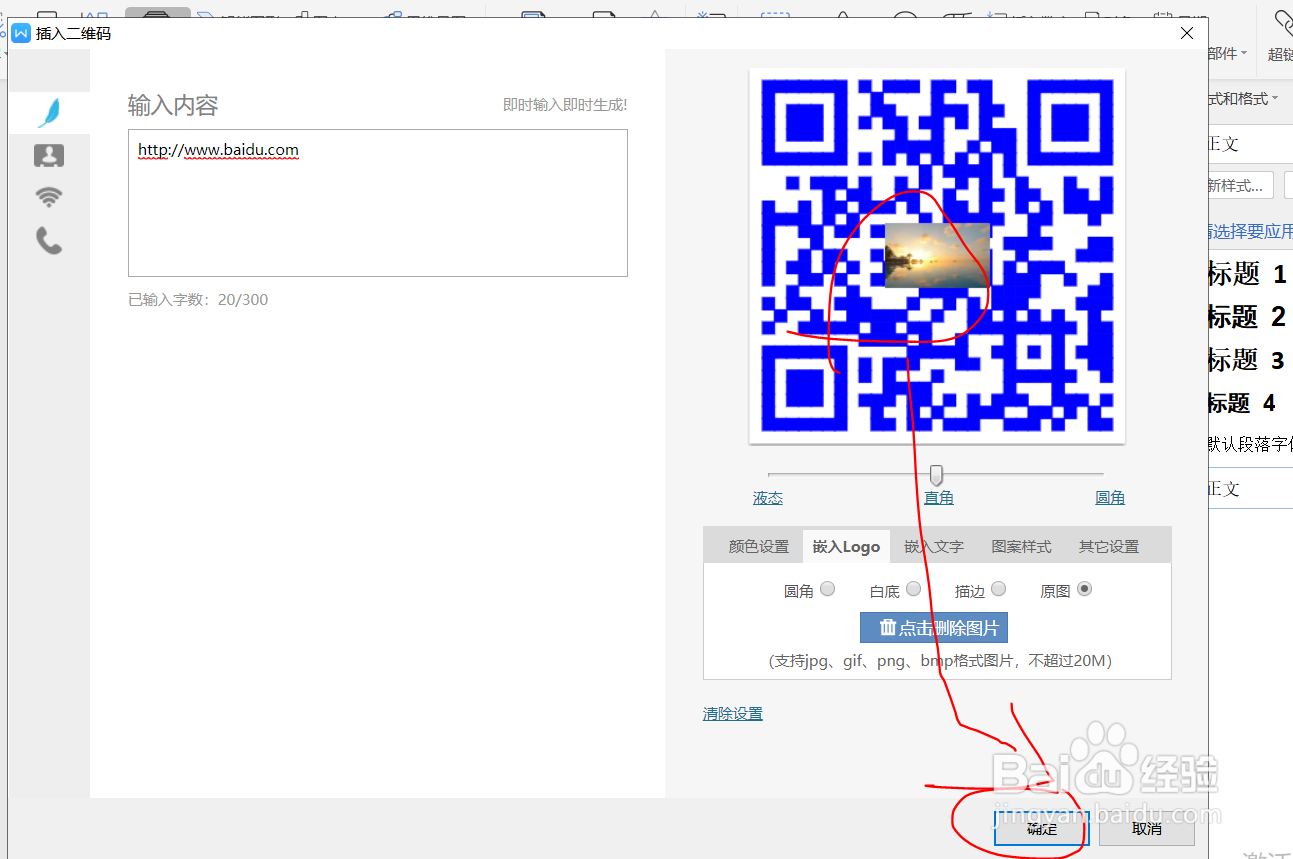Click the 点击删除图片 button
The image size is (1293, 859).
tap(934, 628)
